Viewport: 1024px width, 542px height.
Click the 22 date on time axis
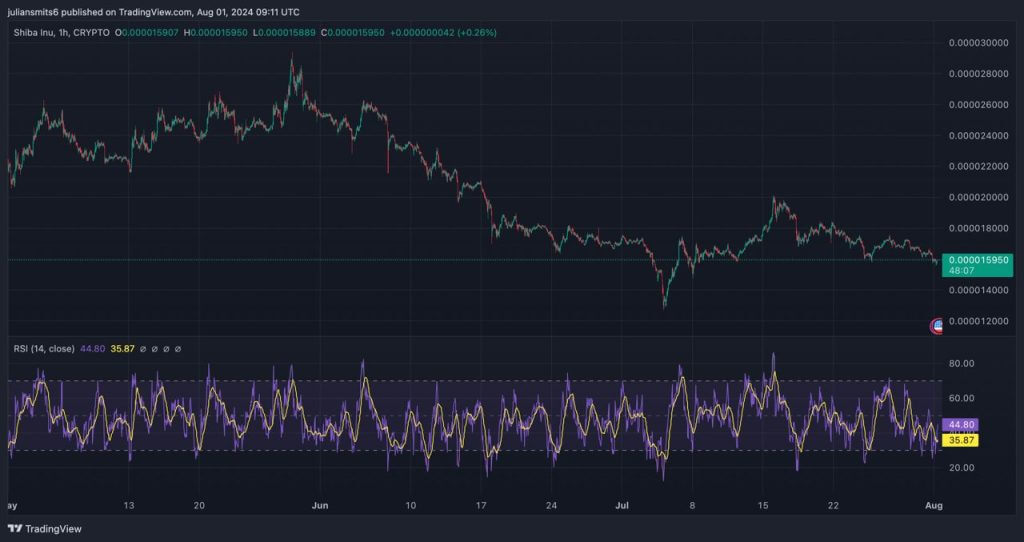point(833,505)
